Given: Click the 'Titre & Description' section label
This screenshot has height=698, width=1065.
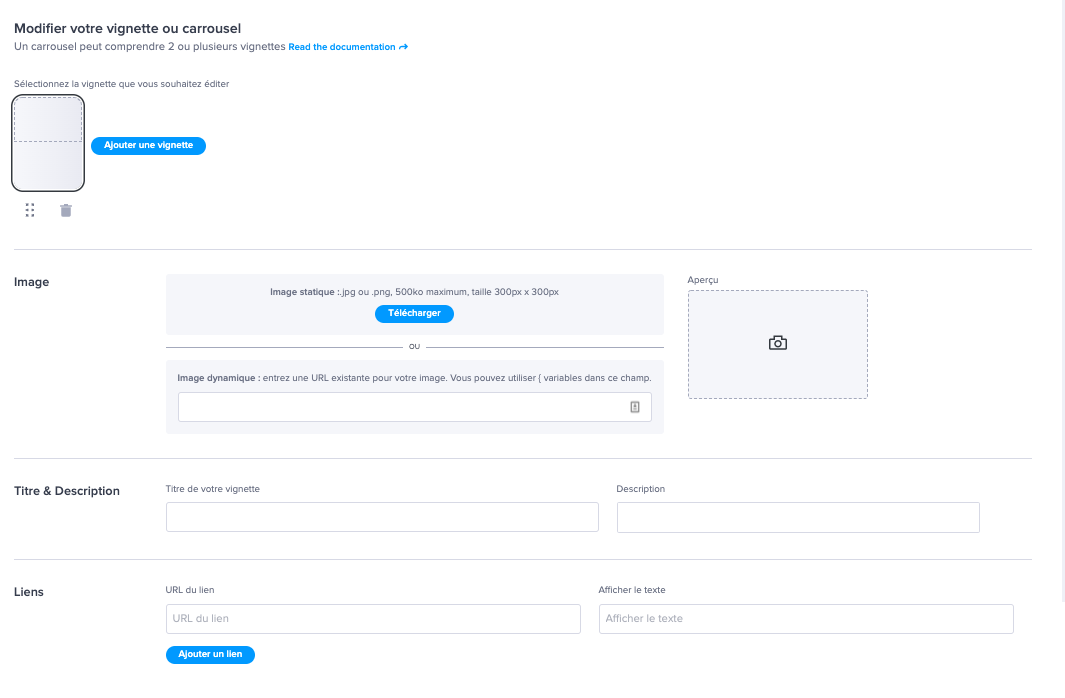Looking at the screenshot, I should pos(67,491).
